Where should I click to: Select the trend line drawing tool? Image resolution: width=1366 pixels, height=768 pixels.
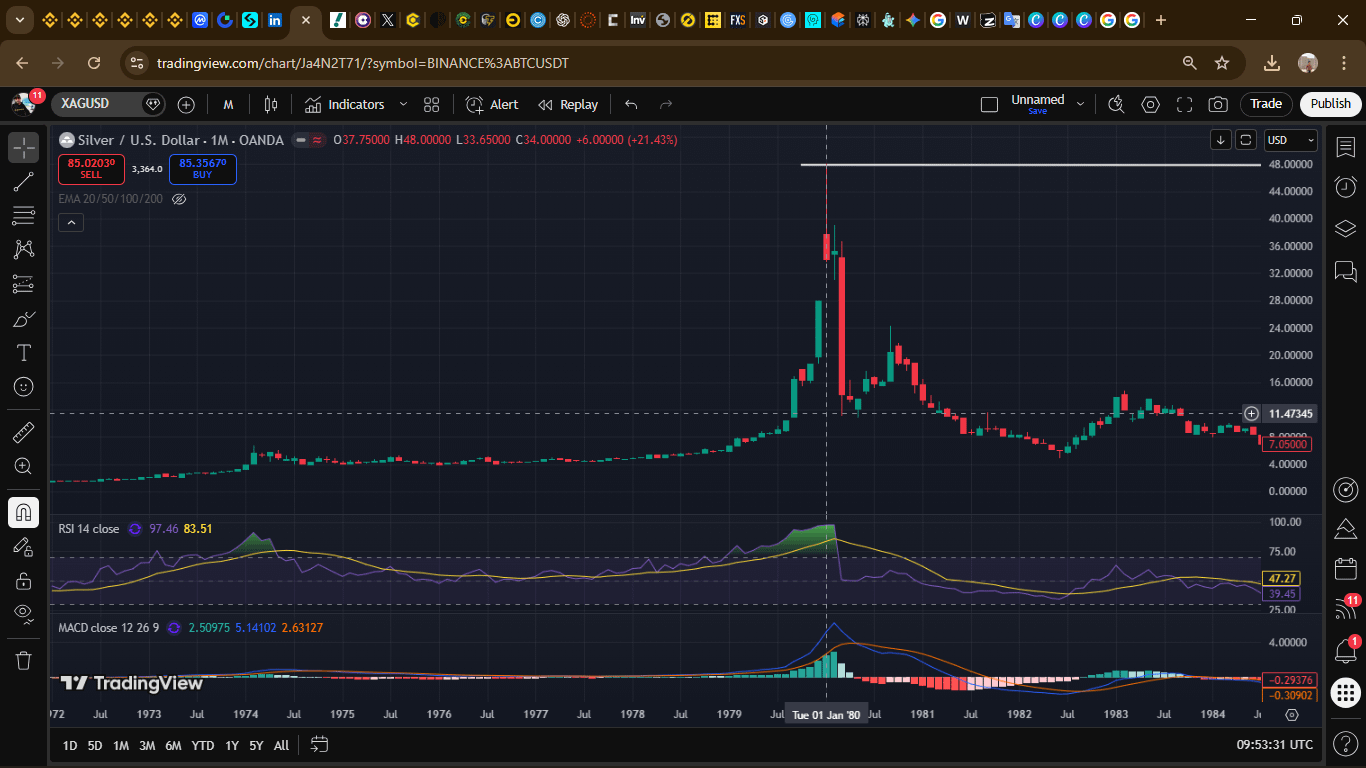point(24,181)
